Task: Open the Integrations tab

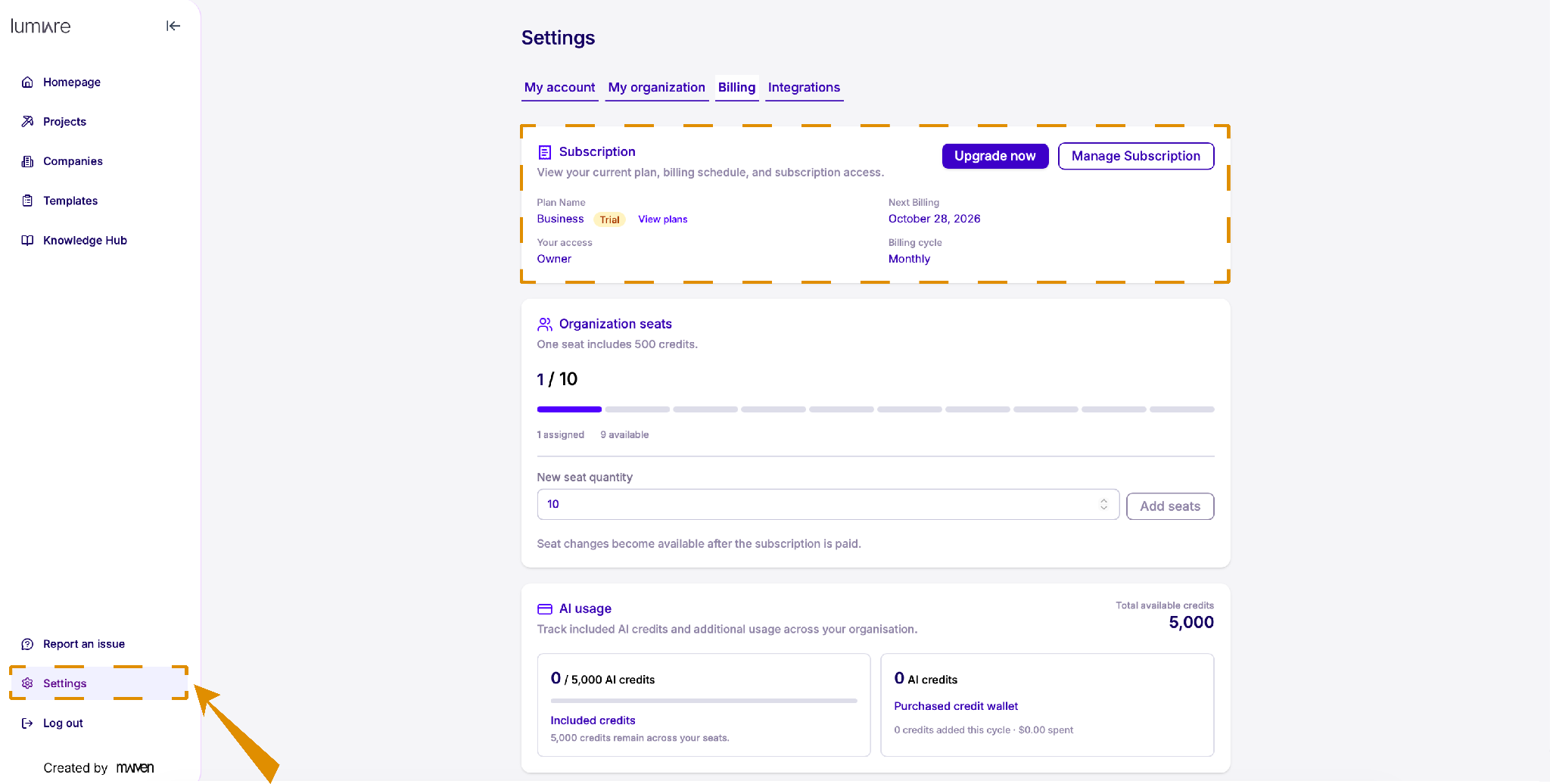Action: 804,88
